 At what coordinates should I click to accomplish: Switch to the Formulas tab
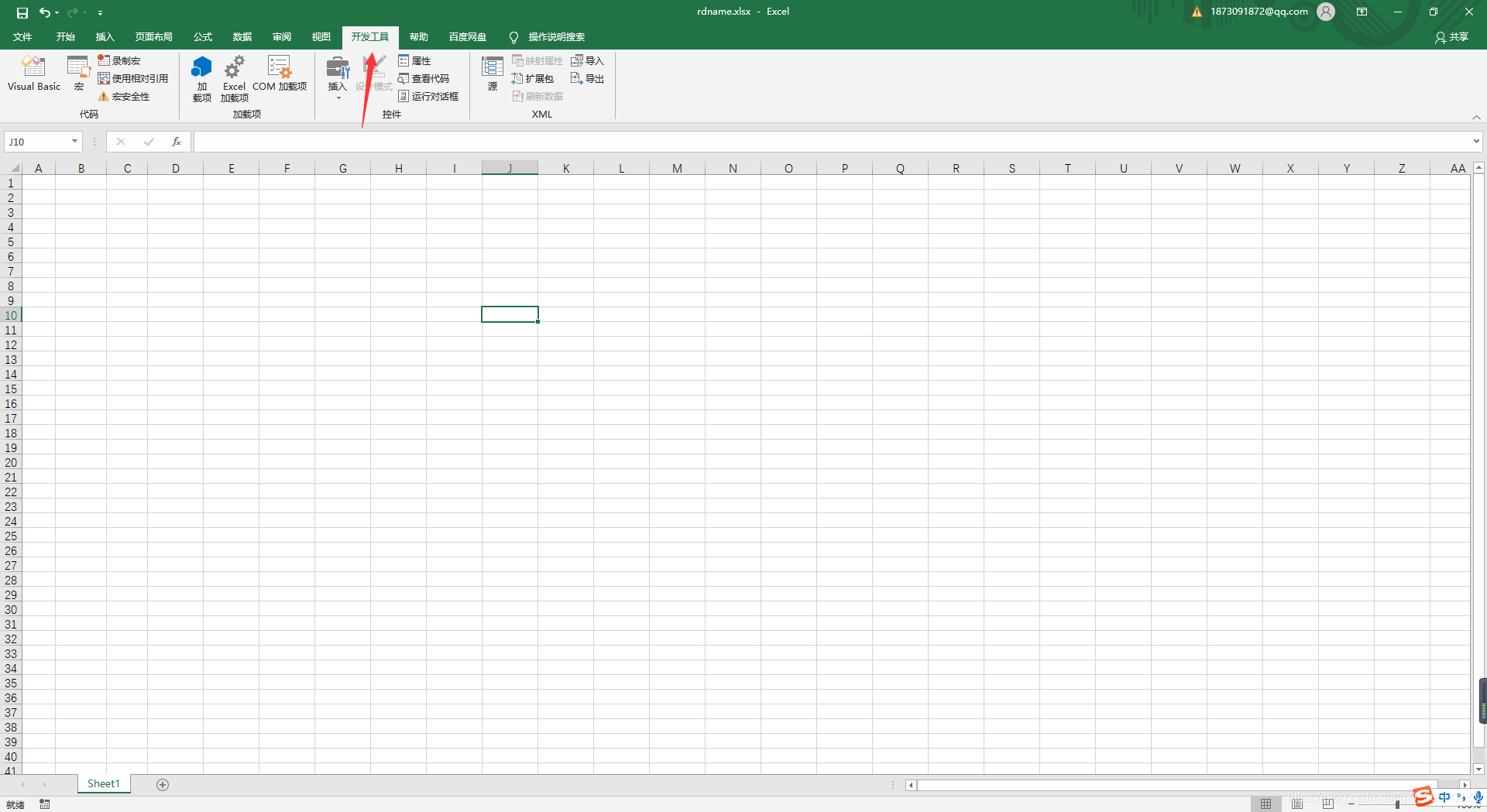203,37
